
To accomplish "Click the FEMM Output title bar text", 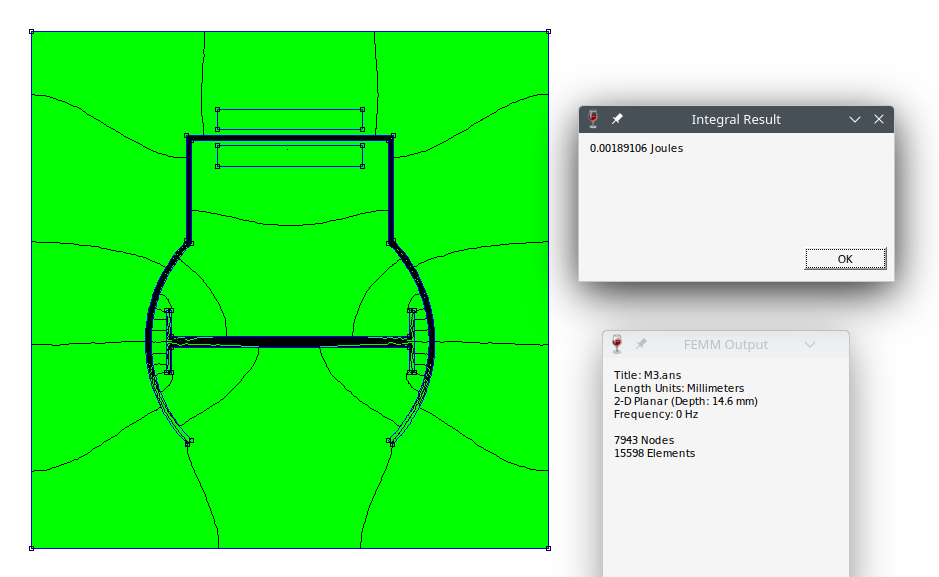I will coord(725,345).
